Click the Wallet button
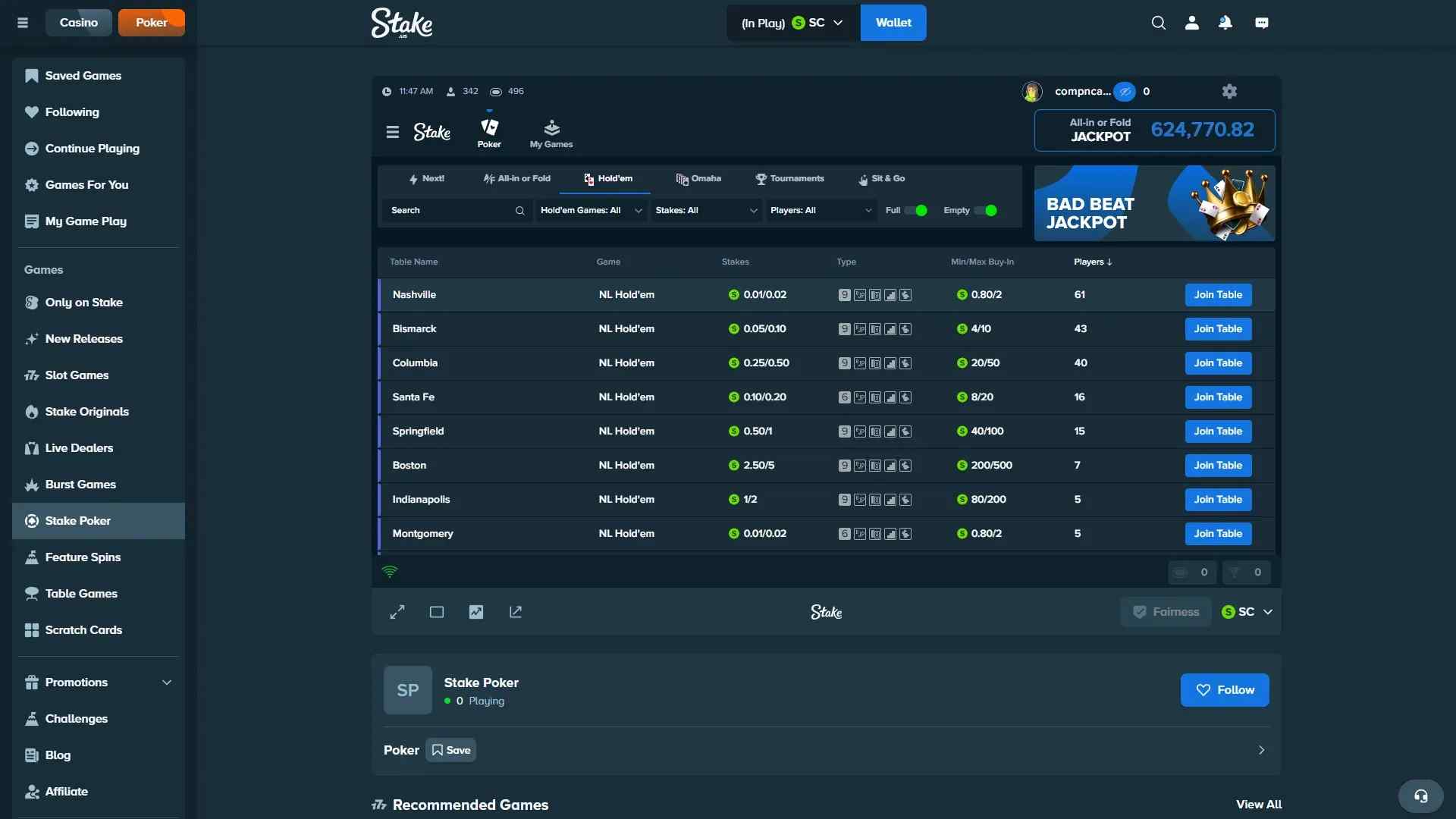Screen dimensions: 1456x819 (x=893, y=23)
